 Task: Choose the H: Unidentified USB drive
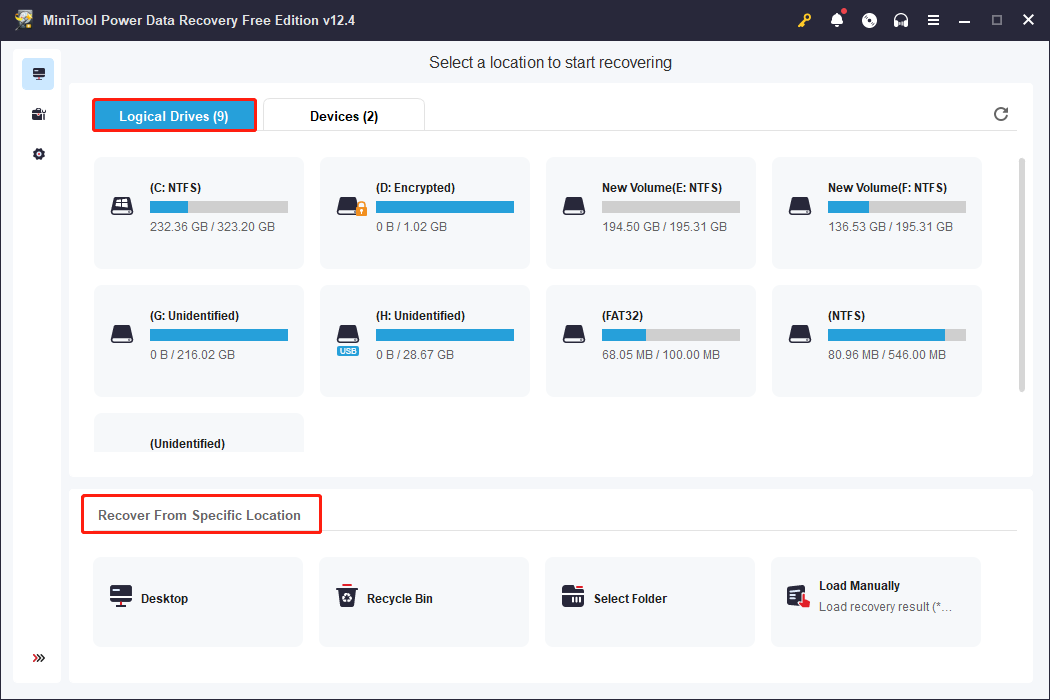[425, 340]
